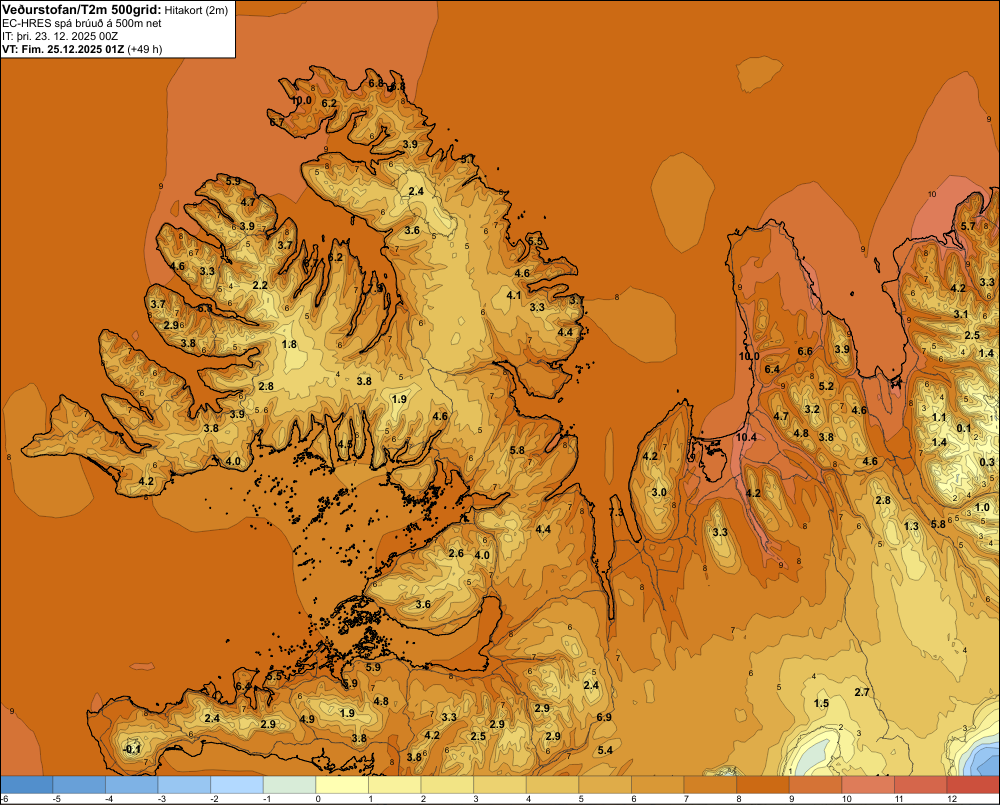Click the 3.1 temperature value on the map
This screenshot has height=805, width=1000.
(x=961, y=314)
